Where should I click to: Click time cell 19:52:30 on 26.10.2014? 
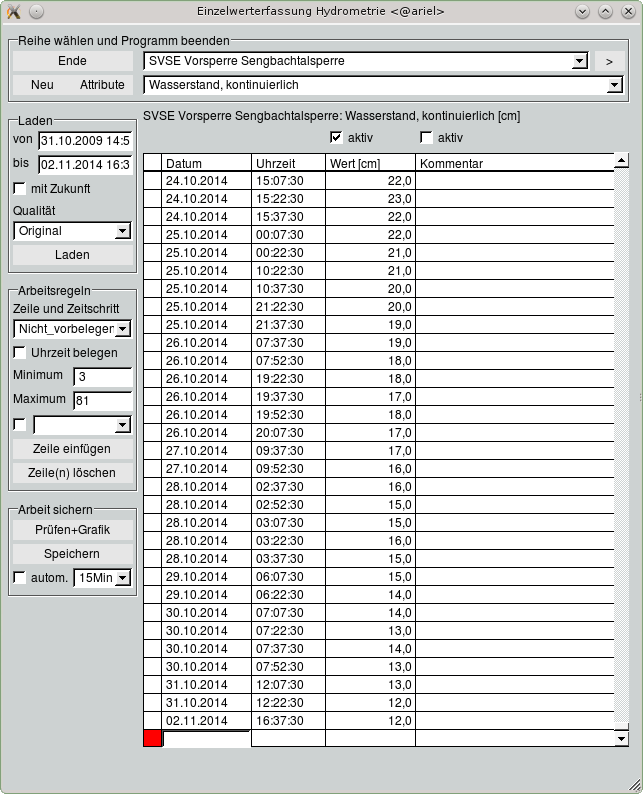[289, 415]
